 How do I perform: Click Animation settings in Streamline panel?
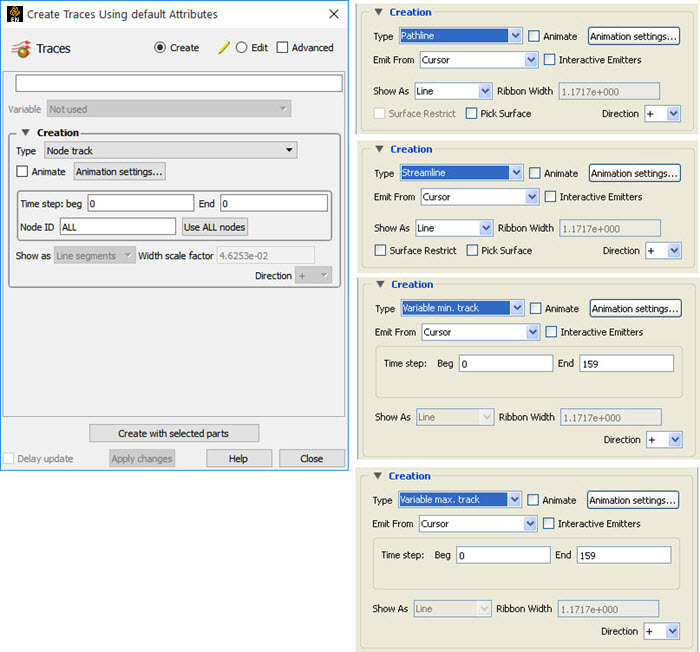634,173
